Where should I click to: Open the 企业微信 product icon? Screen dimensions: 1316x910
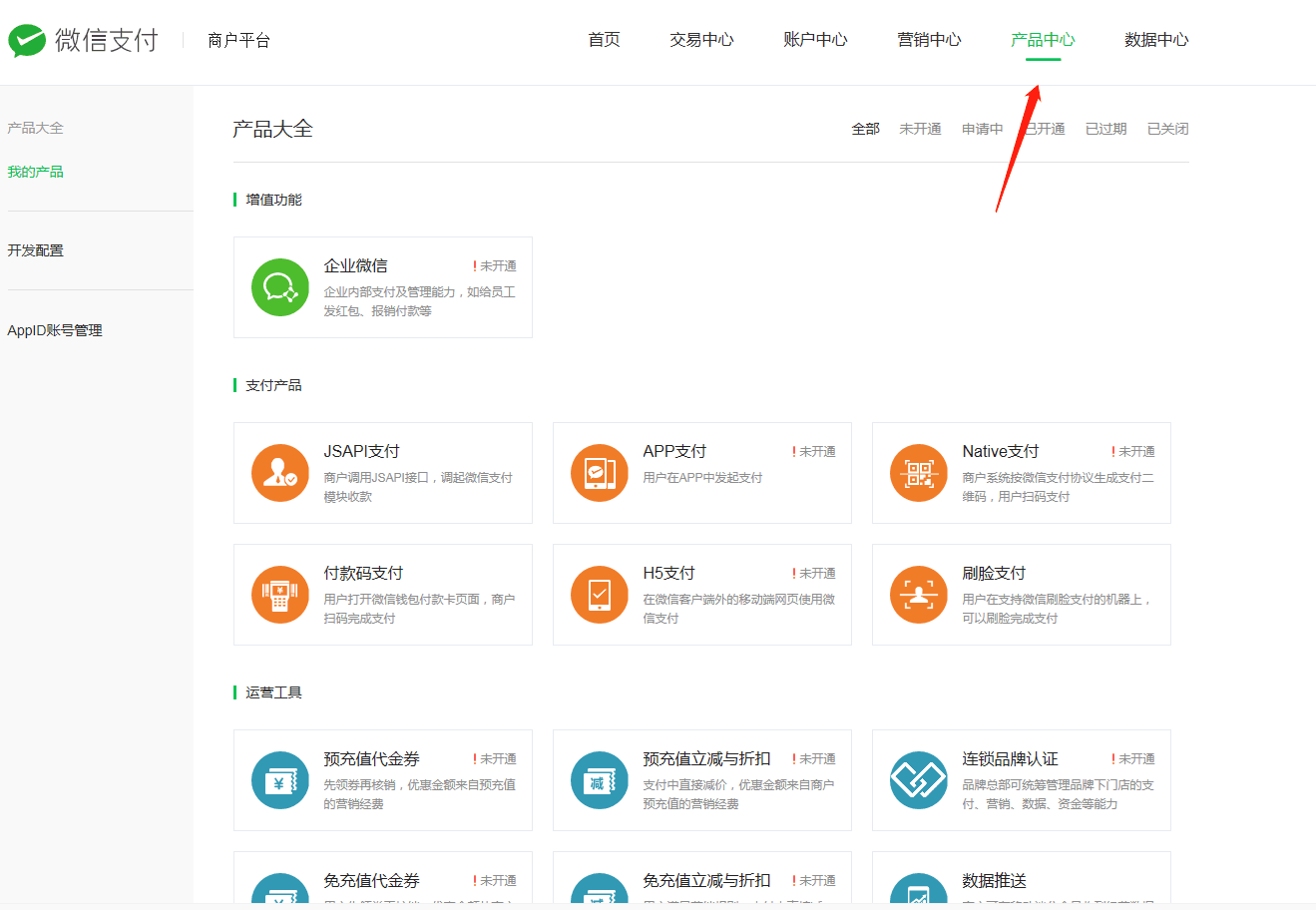[x=280, y=287]
